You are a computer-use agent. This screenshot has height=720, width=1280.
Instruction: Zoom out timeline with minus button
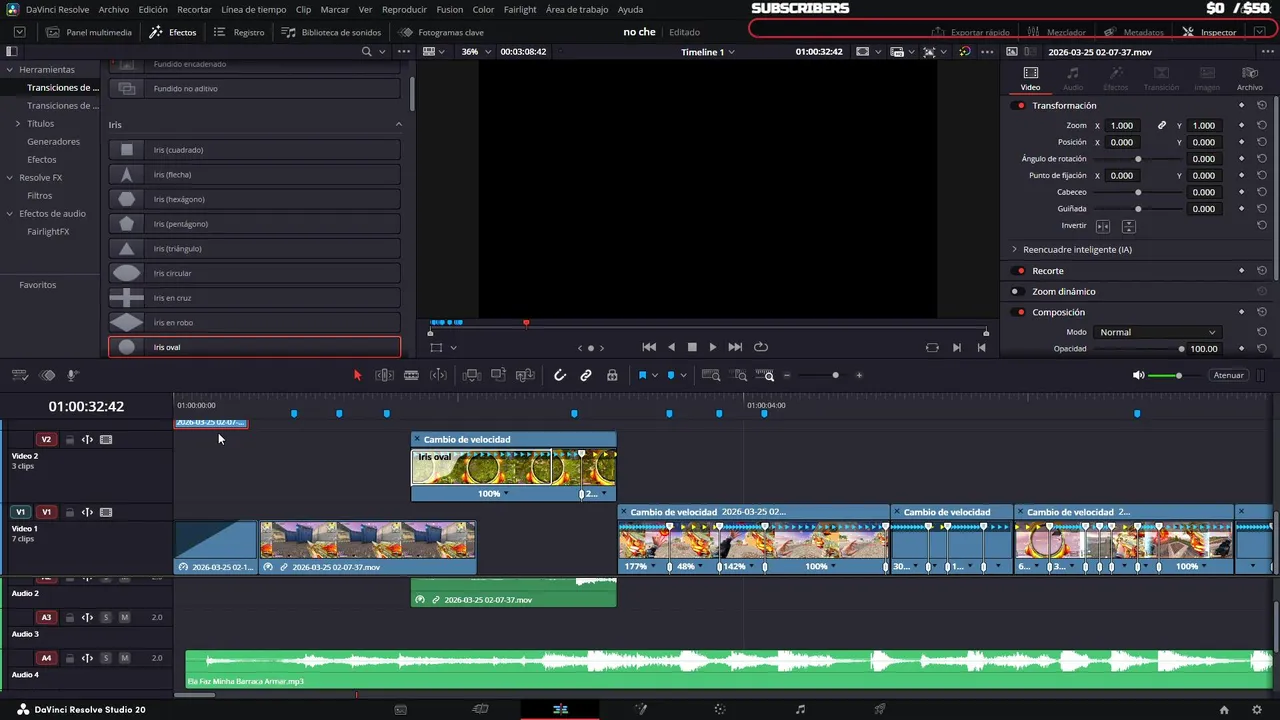point(787,375)
